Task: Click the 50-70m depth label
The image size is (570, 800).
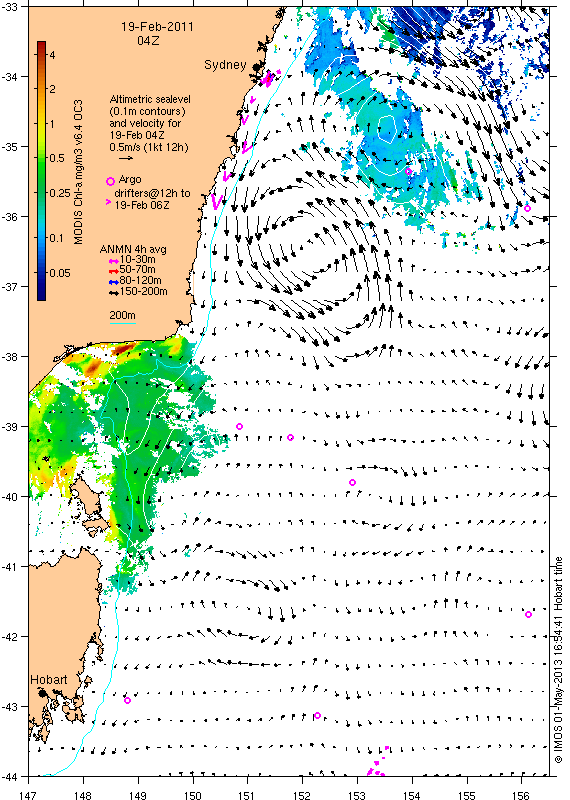Action: point(137,269)
